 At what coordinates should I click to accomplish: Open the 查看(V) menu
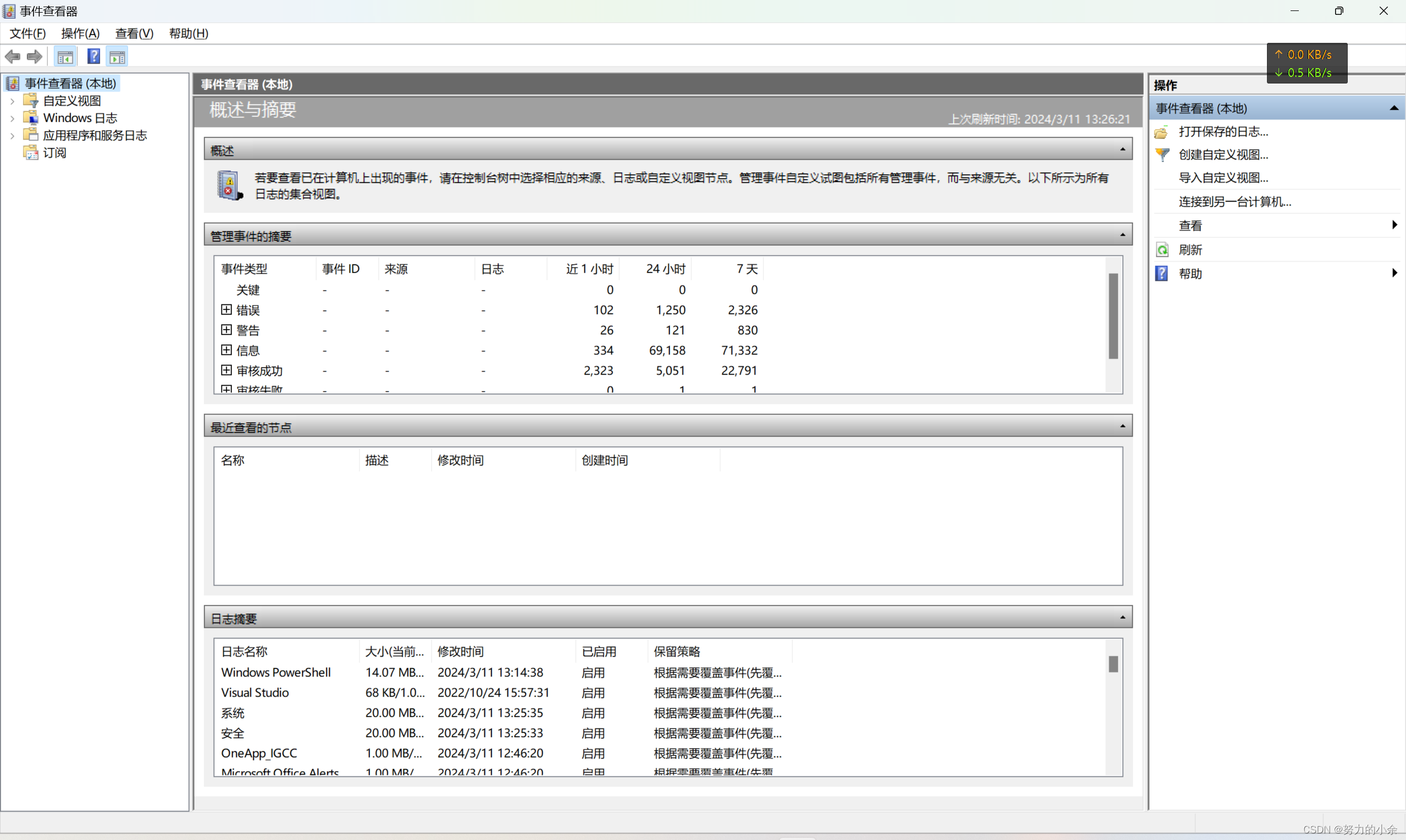(134, 34)
